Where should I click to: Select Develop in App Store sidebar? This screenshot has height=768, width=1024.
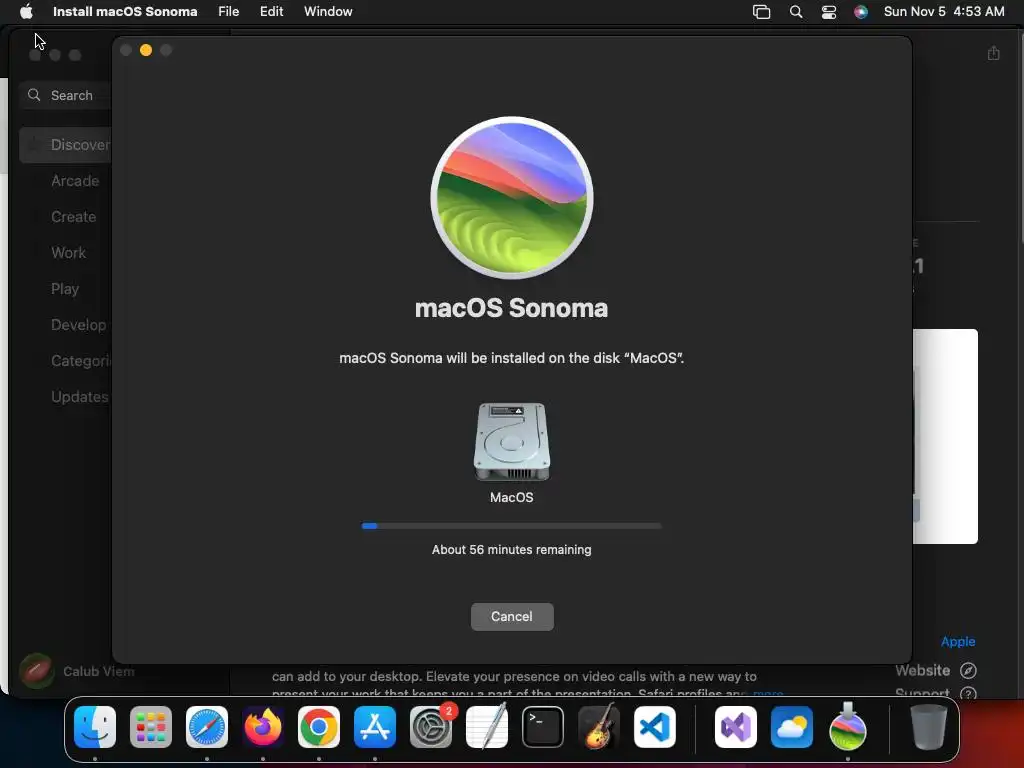(x=78, y=325)
